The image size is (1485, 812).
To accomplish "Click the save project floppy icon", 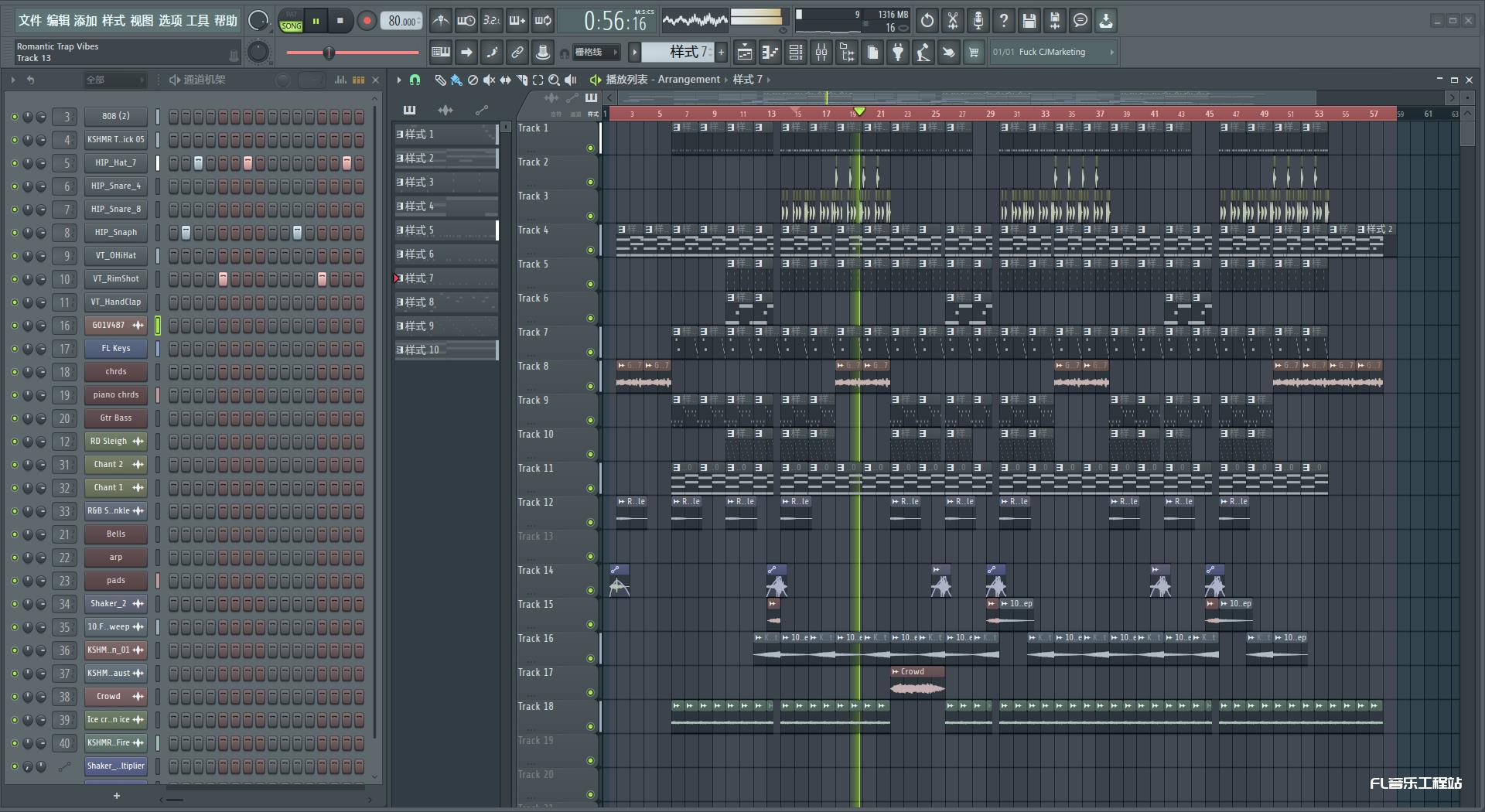I will (x=1029, y=21).
